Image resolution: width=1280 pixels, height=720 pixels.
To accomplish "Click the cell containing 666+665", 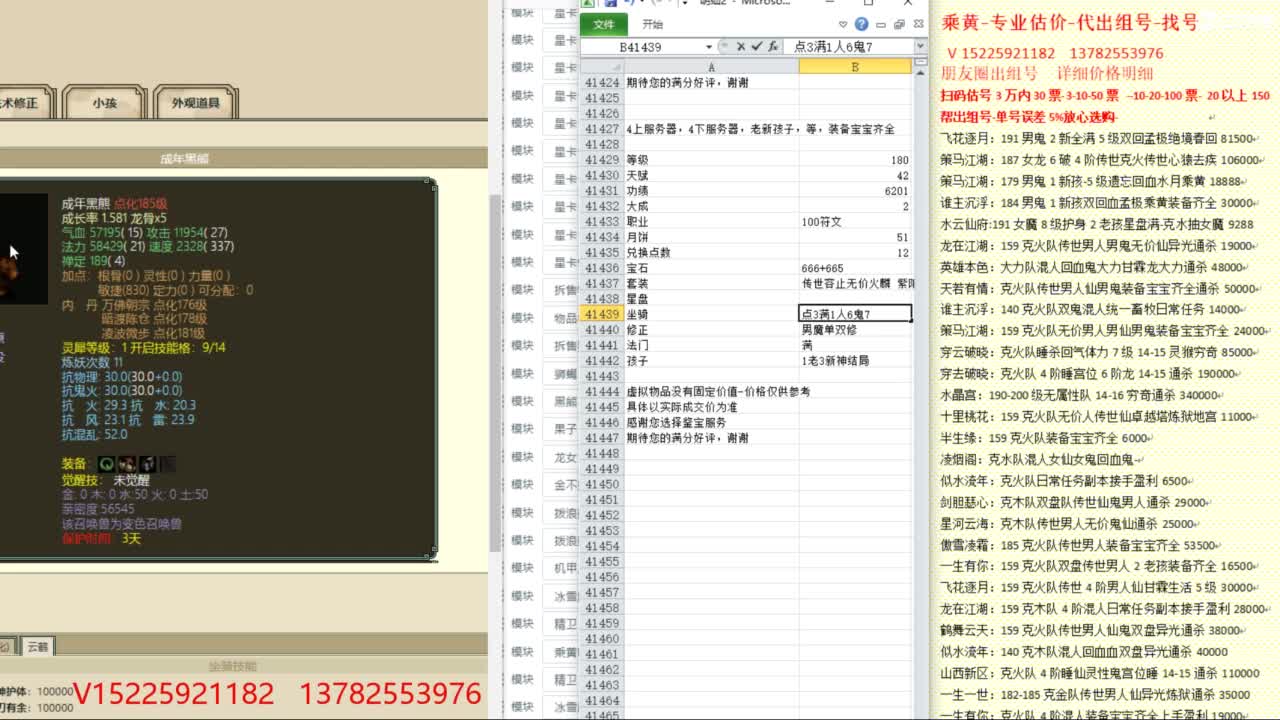I will (855, 268).
